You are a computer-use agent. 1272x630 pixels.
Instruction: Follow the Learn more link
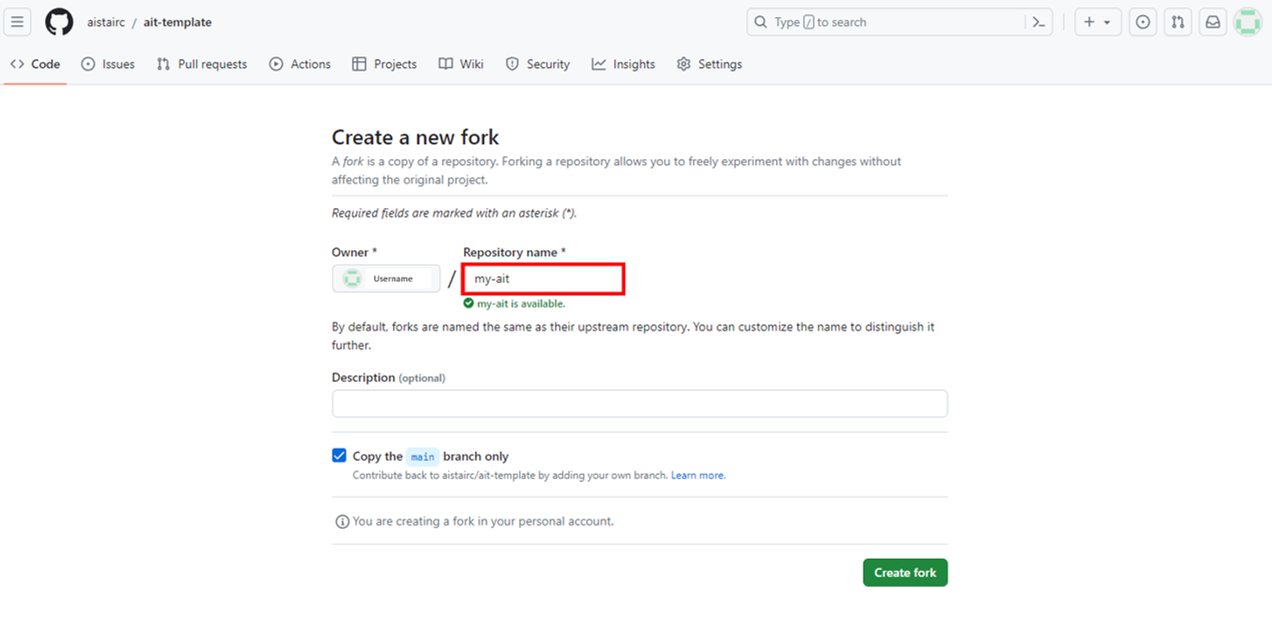click(698, 476)
